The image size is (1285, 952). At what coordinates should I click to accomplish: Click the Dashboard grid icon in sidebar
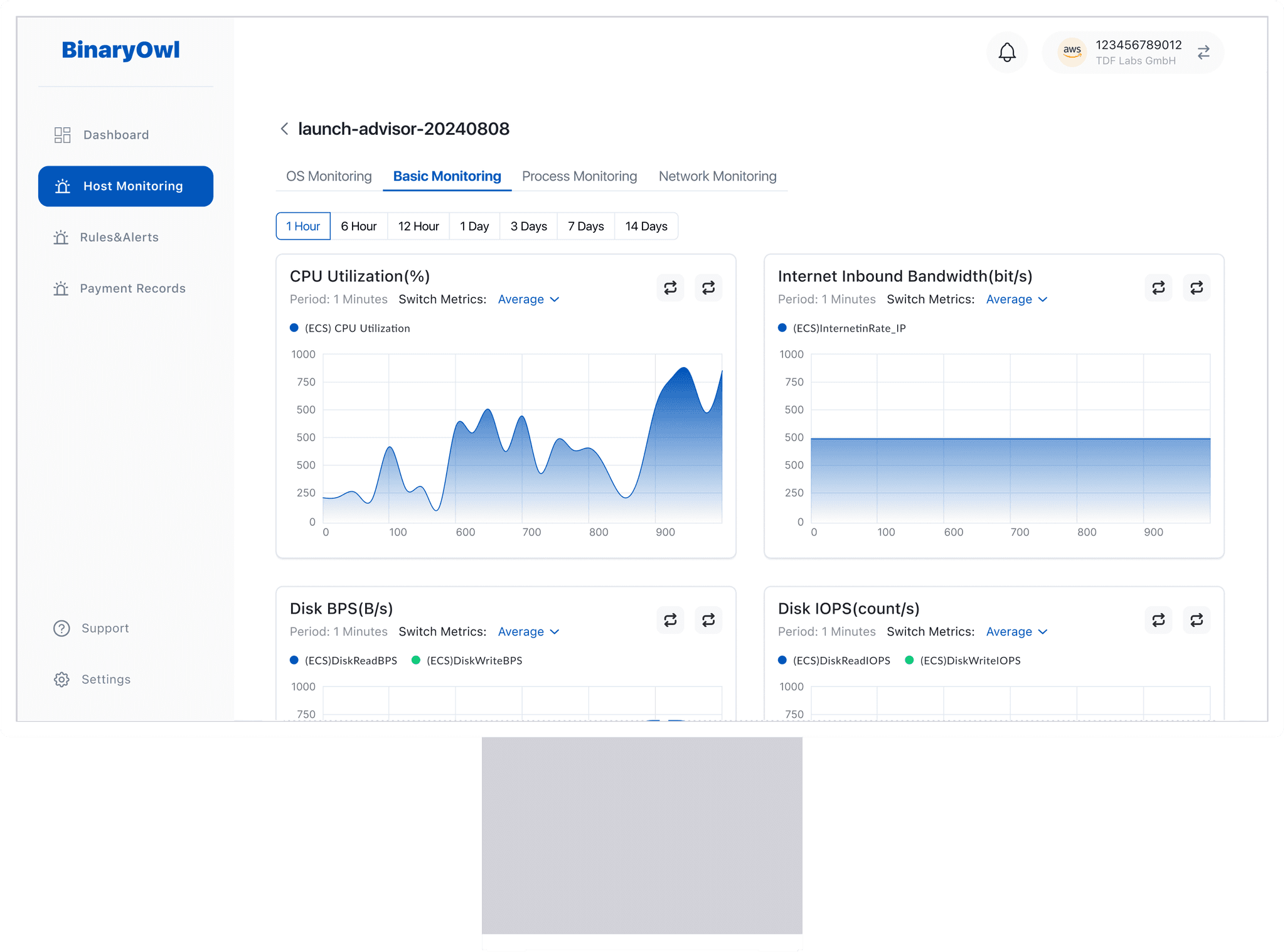click(x=62, y=135)
